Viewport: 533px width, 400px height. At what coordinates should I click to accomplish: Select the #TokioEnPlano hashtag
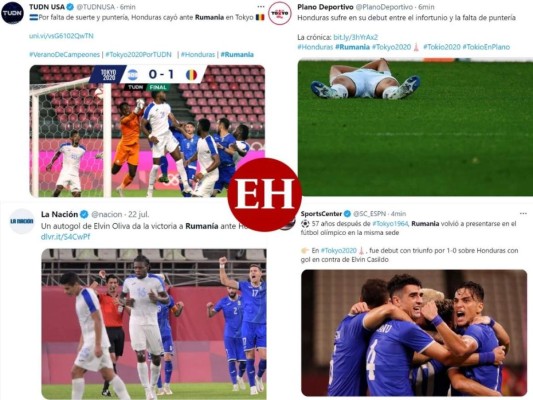486,47
